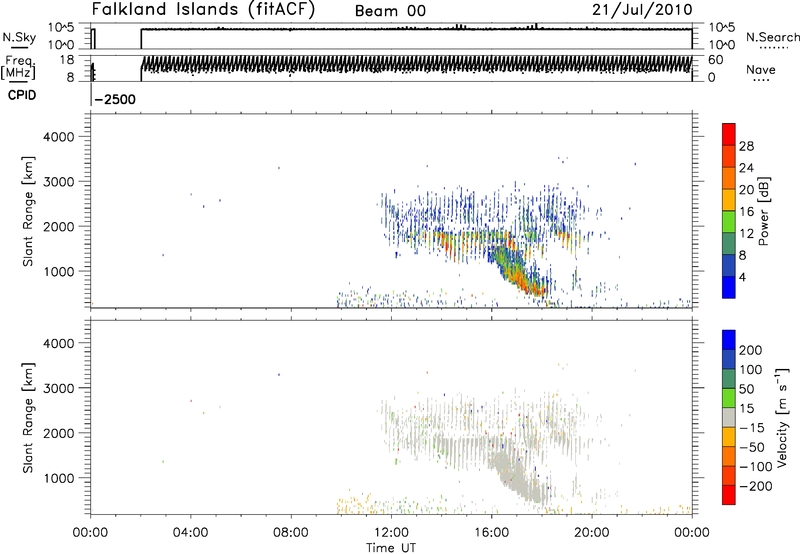Viewport: 800px width, 554px height.
Task: Click the velocity scale value '-200'
Action: pyautogui.click(x=756, y=486)
